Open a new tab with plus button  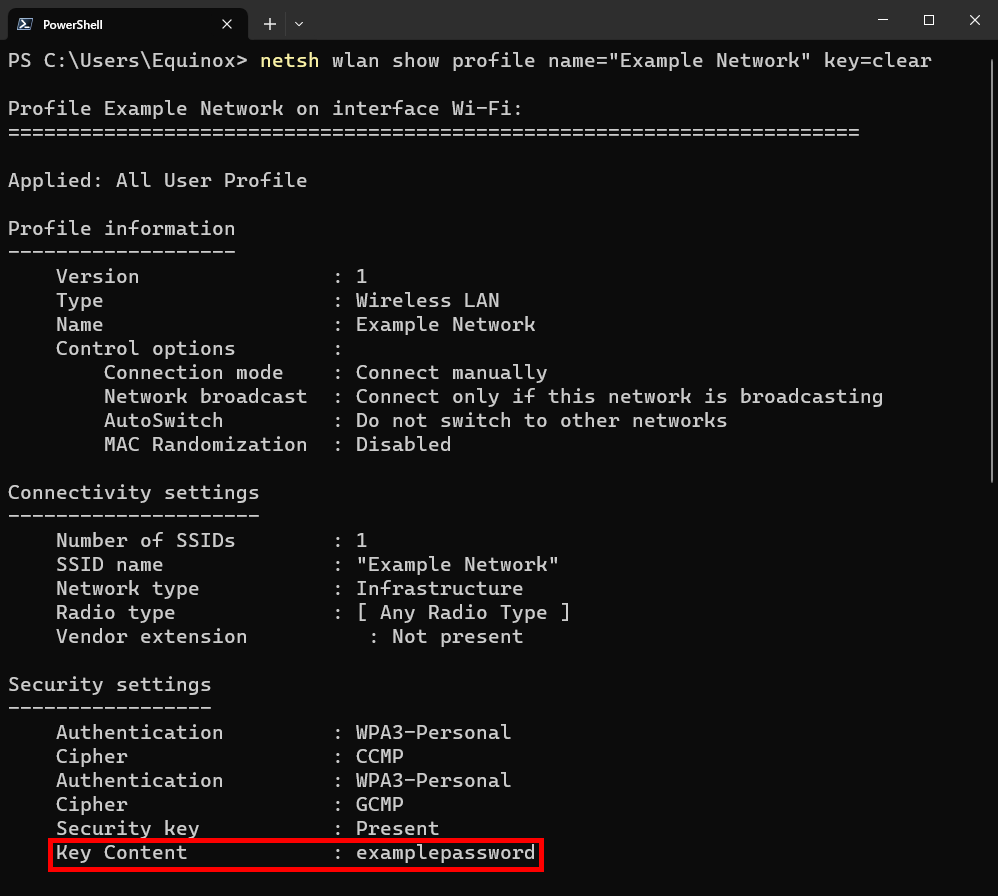270,24
